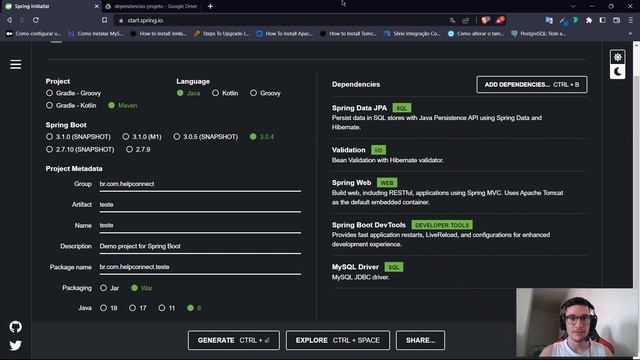
Task: Choose Spring Boot 3.0.4
Action: click(x=262, y=137)
